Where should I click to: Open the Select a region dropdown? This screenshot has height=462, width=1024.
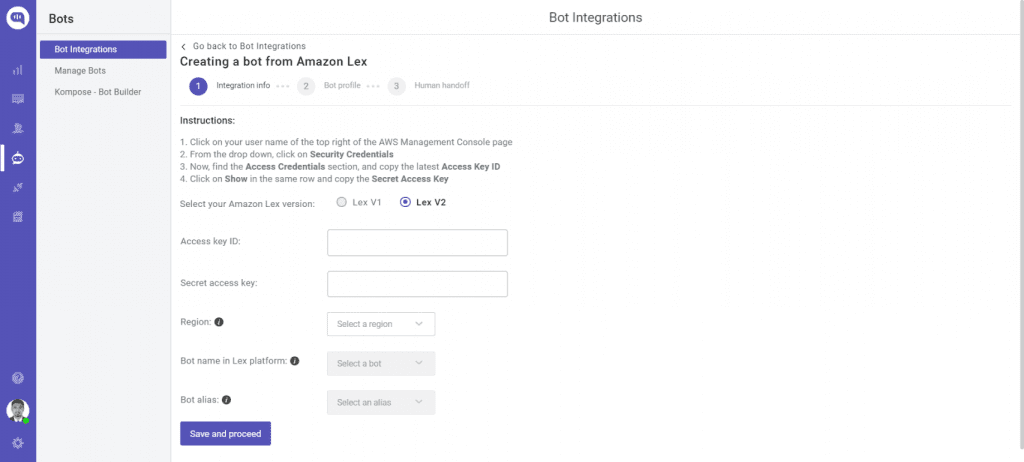381,324
